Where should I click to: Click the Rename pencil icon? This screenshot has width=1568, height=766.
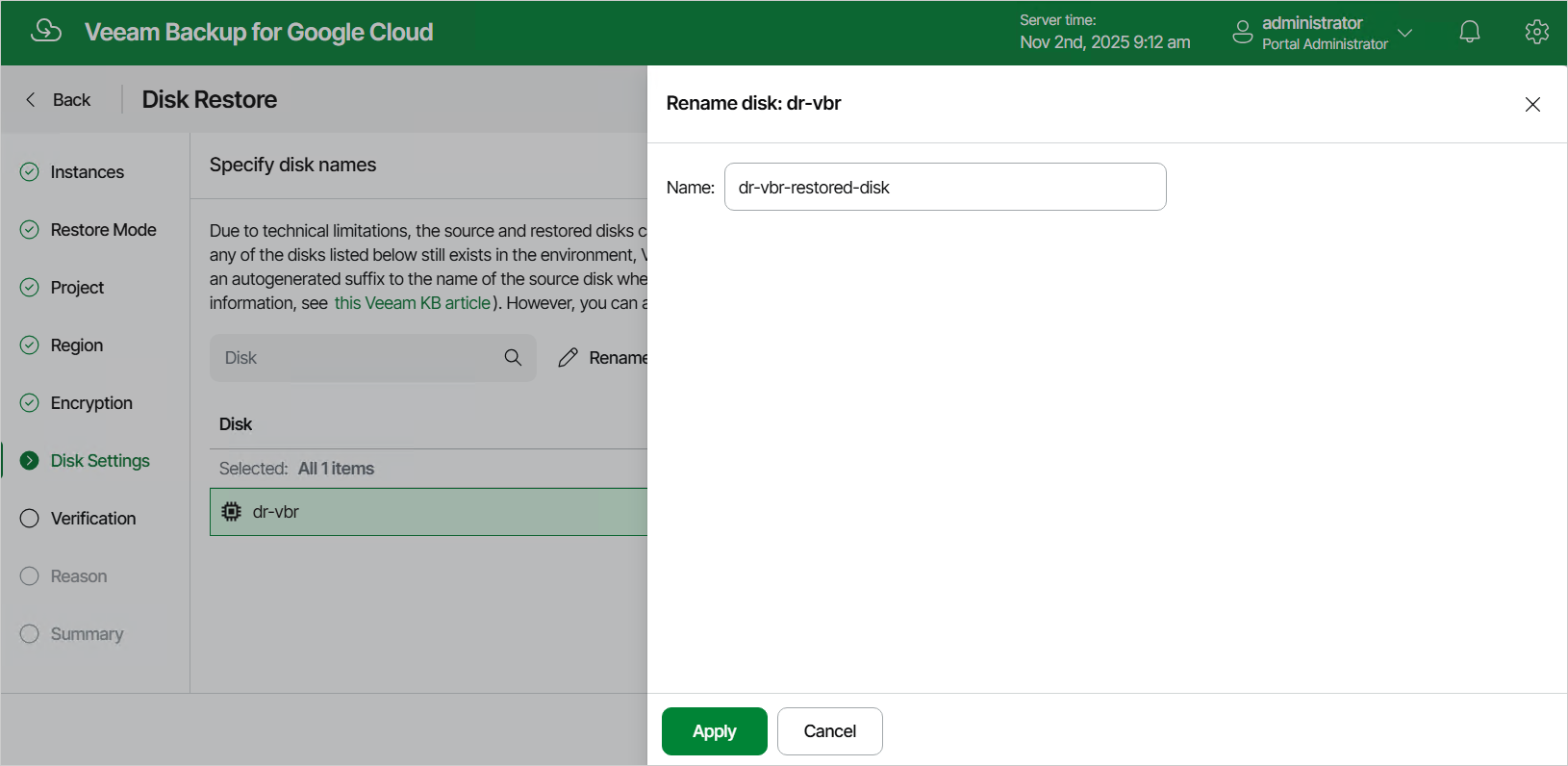pyautogui.click(x=569, y=358)
